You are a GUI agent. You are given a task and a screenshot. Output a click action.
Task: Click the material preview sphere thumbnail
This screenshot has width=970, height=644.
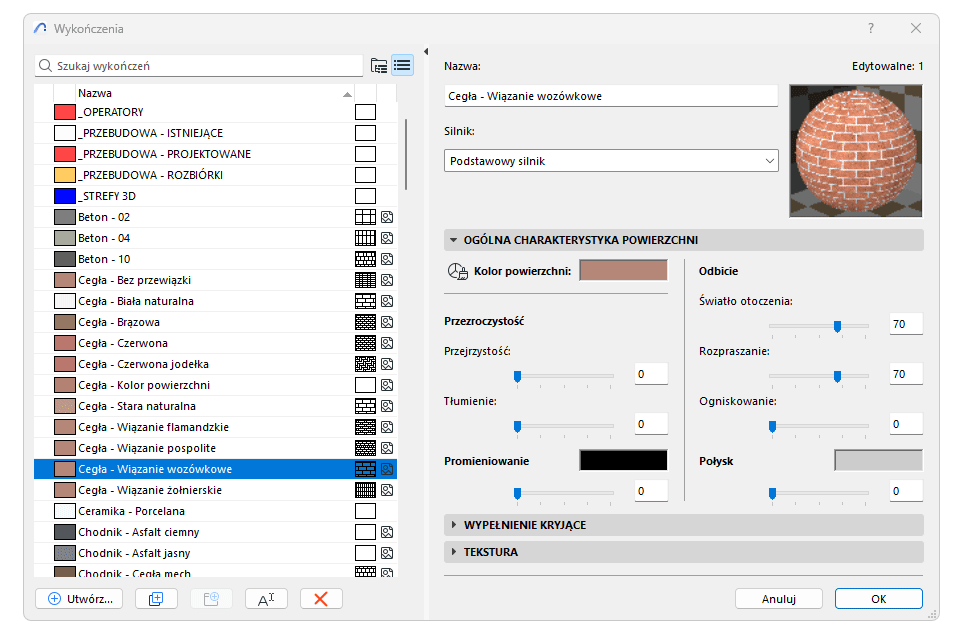[855, 150]
